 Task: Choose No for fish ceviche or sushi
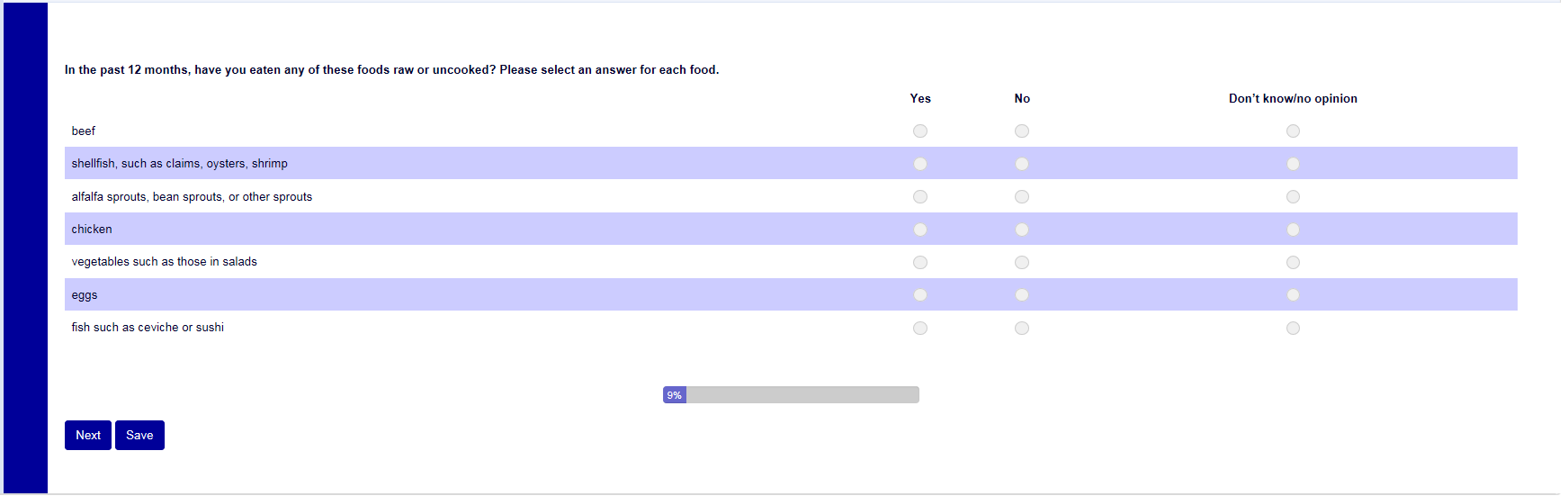point(1022,329)
